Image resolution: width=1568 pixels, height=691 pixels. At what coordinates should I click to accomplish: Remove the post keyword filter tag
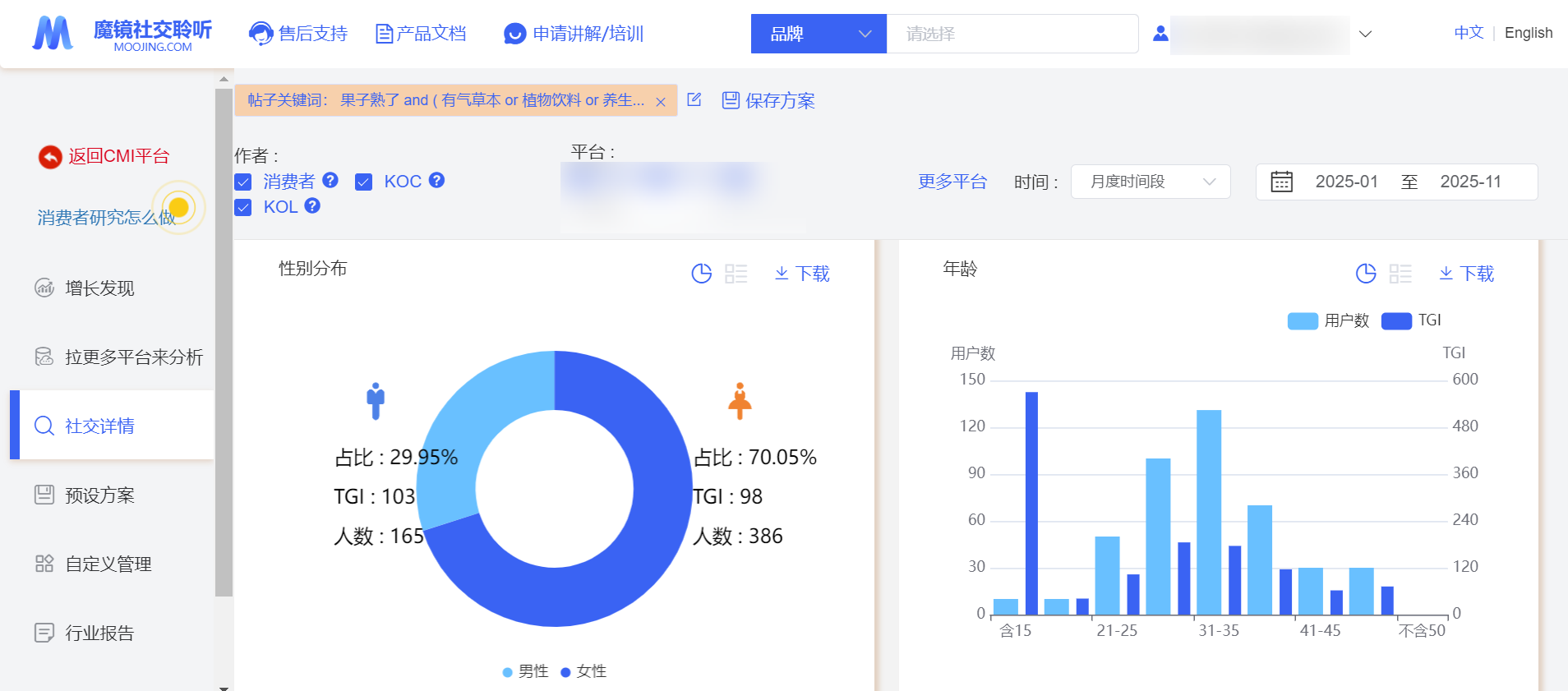point(661,102)
